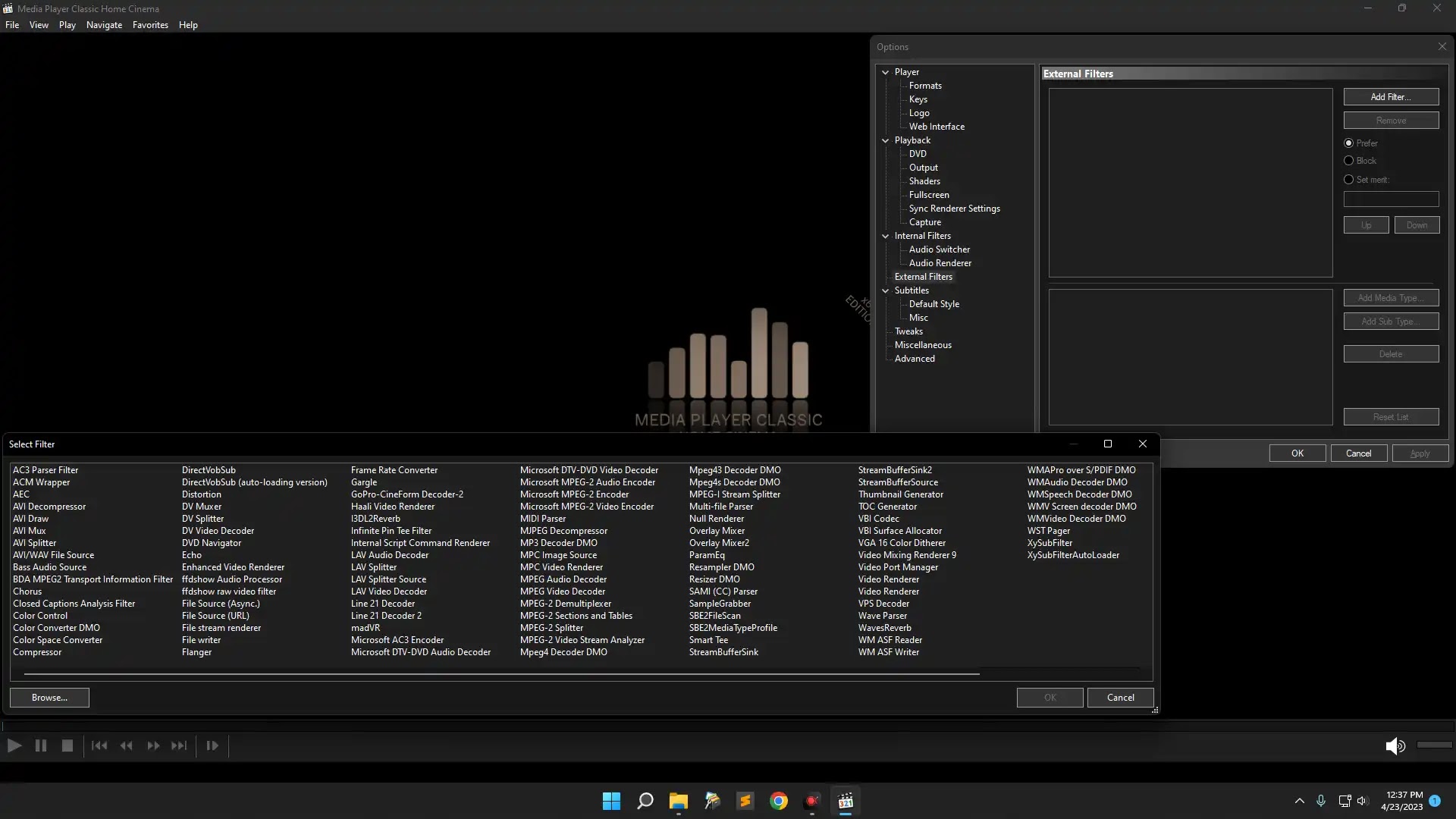
Task: Open the File menu
Action: click(x=12, y=24)
